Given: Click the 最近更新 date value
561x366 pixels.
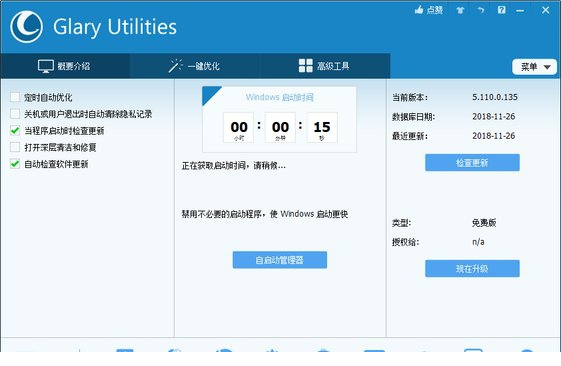Looking at the screenshot, I should pyautogui.click(x=494, y=136).
